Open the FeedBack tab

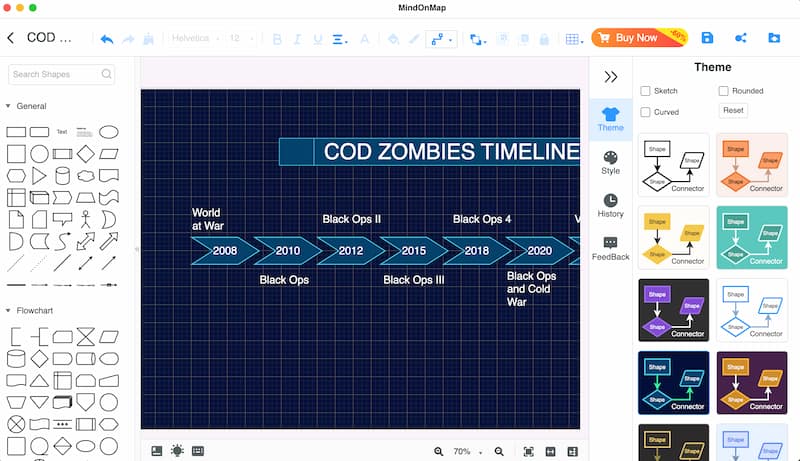611,249
